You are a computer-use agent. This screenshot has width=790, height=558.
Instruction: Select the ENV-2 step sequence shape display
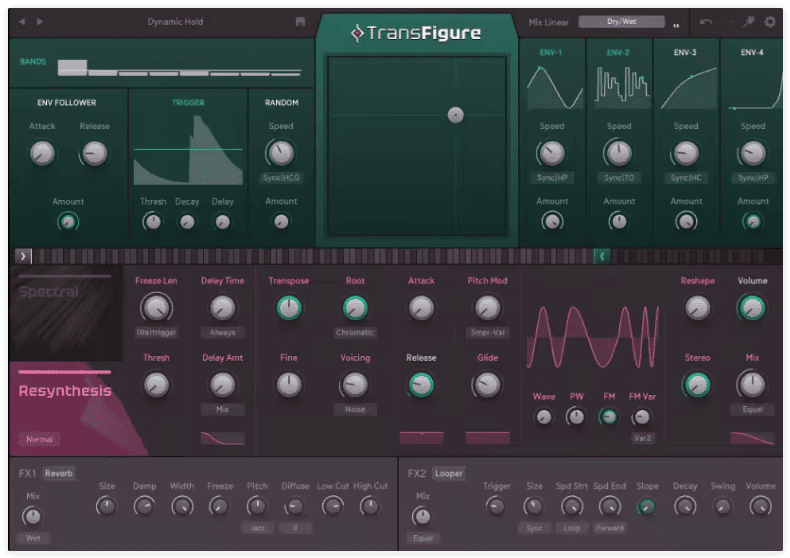621,87
